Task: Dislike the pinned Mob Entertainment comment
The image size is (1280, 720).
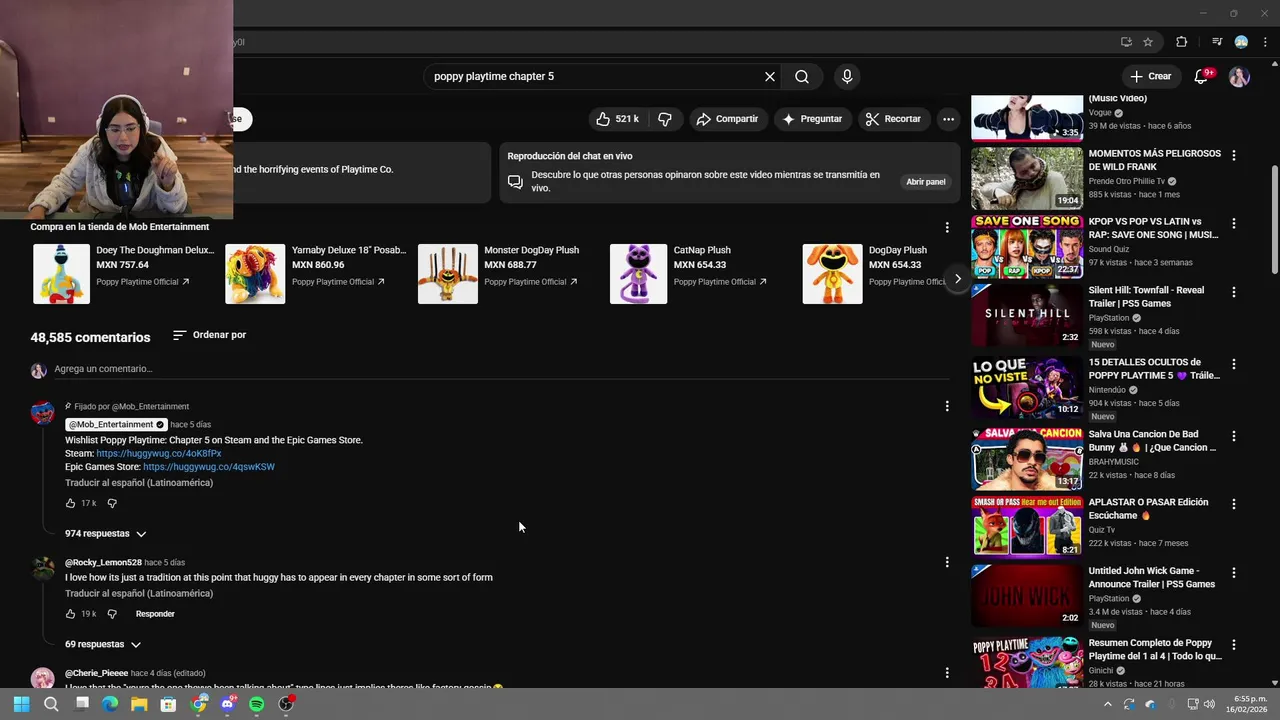Action: tap(112, 503)
